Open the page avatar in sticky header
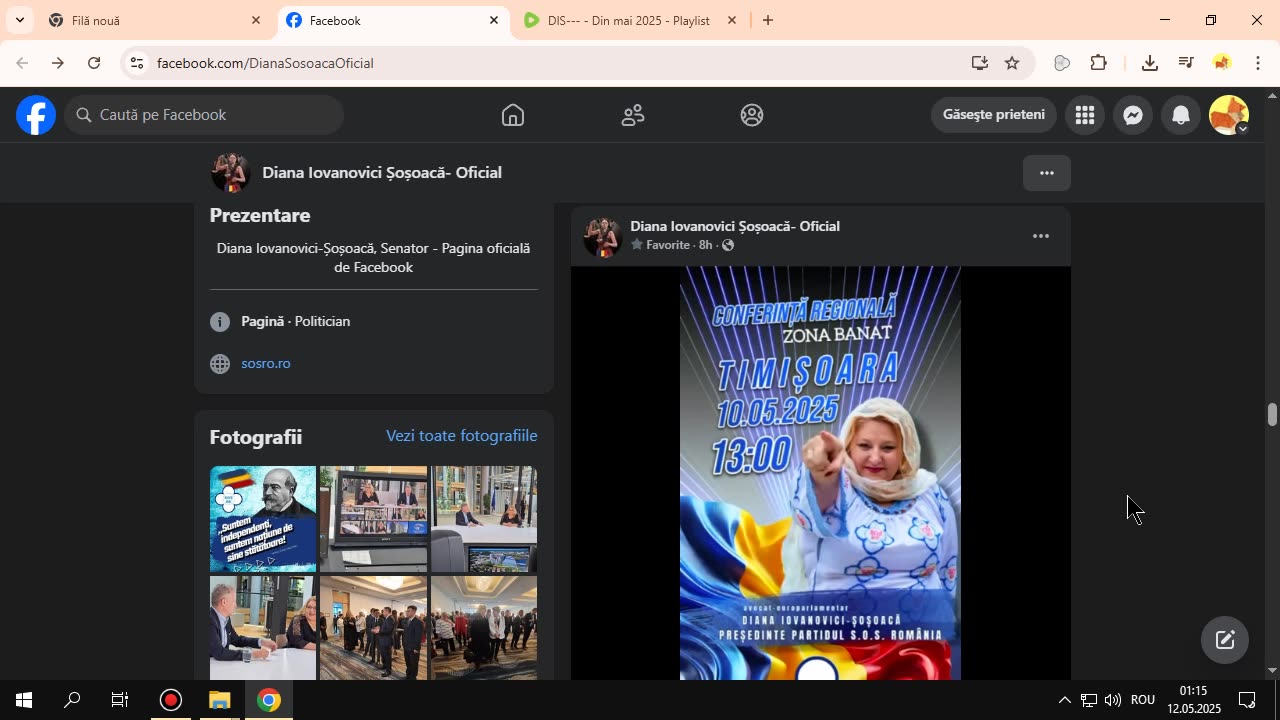The image size is (1280, 720). point(230,173)
